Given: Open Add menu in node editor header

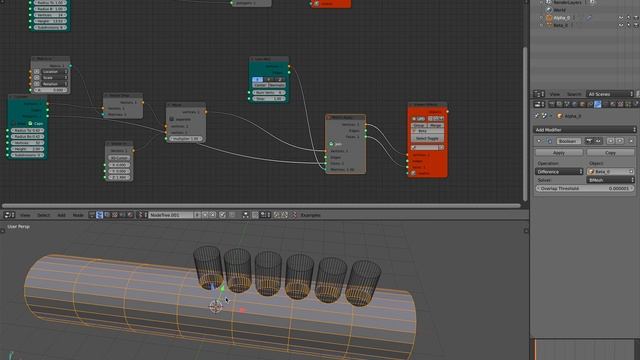Looking at the screenshot, I should [61, 215].
